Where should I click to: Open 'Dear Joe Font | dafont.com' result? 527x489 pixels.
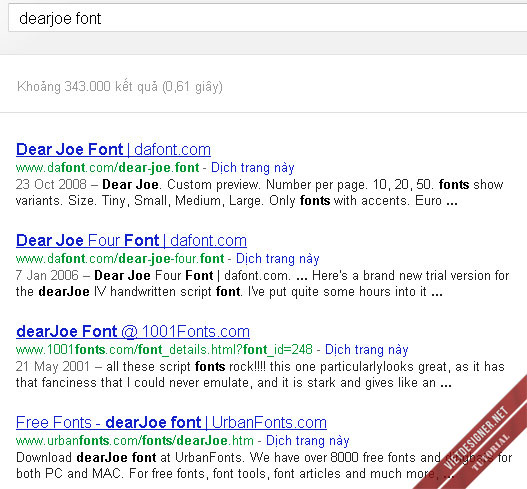coord(113,149)
